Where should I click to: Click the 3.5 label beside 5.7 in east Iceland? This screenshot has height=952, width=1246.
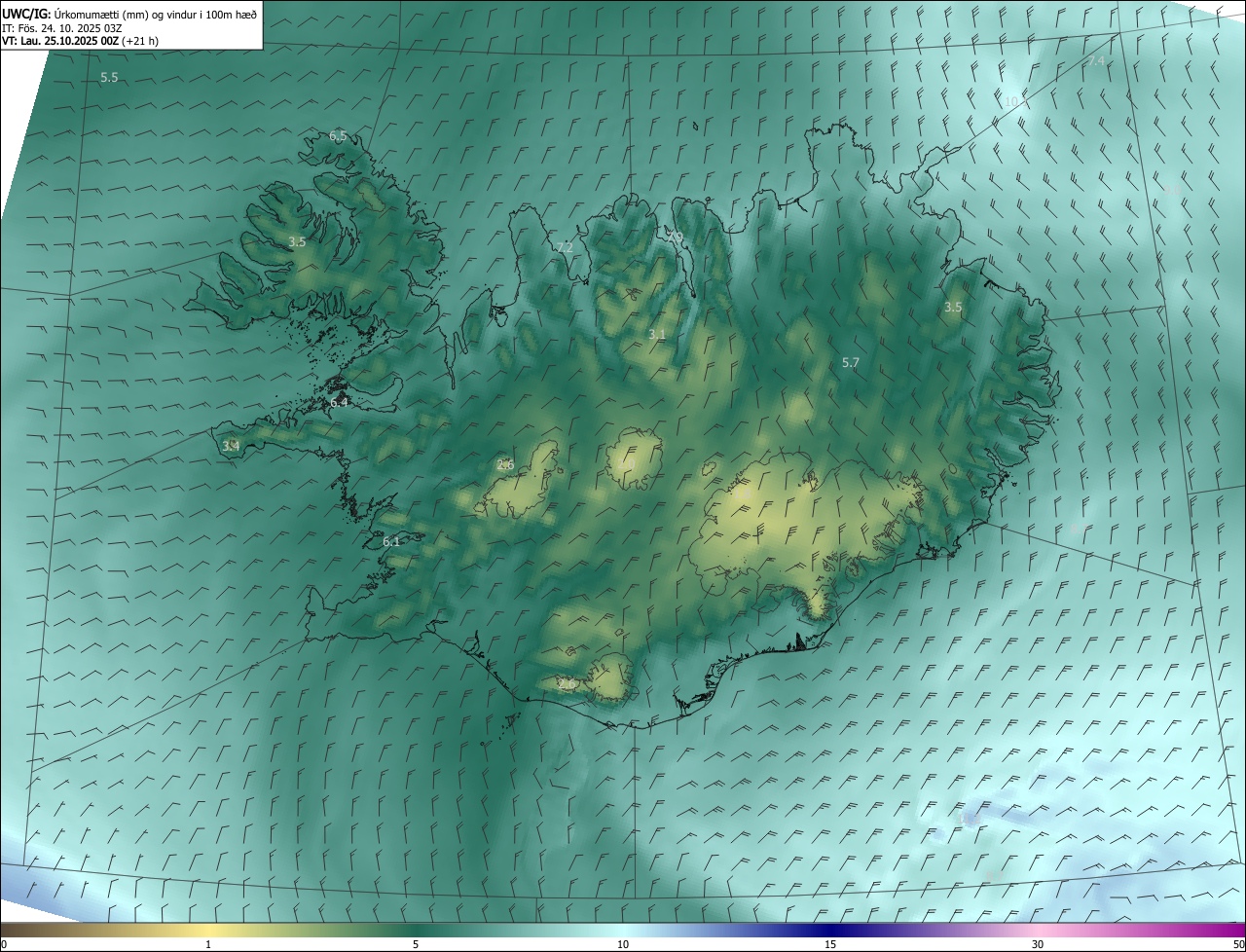click(x=953, y=308)
